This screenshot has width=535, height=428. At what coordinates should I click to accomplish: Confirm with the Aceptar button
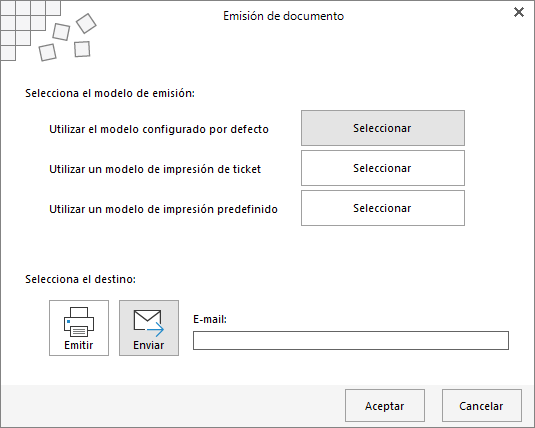coord(385,405)
